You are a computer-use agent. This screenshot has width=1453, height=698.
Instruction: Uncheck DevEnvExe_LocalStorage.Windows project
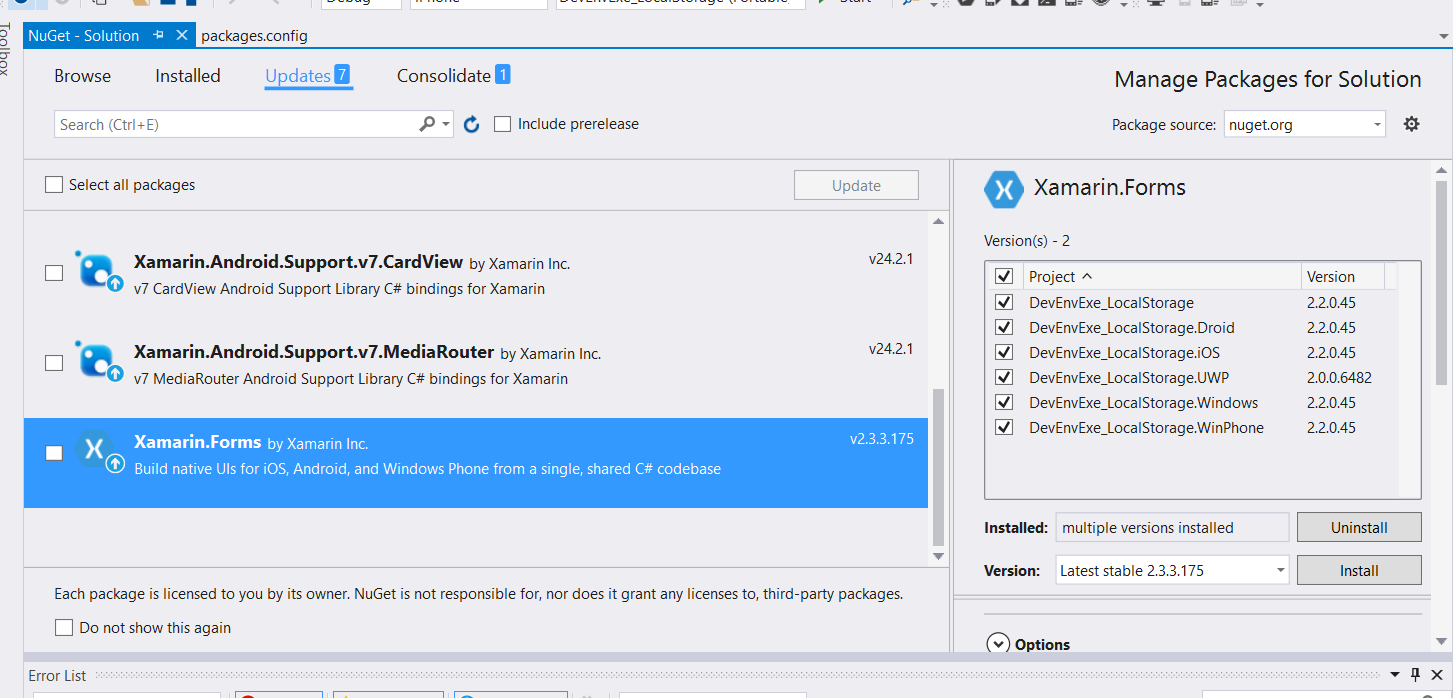[1004, 402]
